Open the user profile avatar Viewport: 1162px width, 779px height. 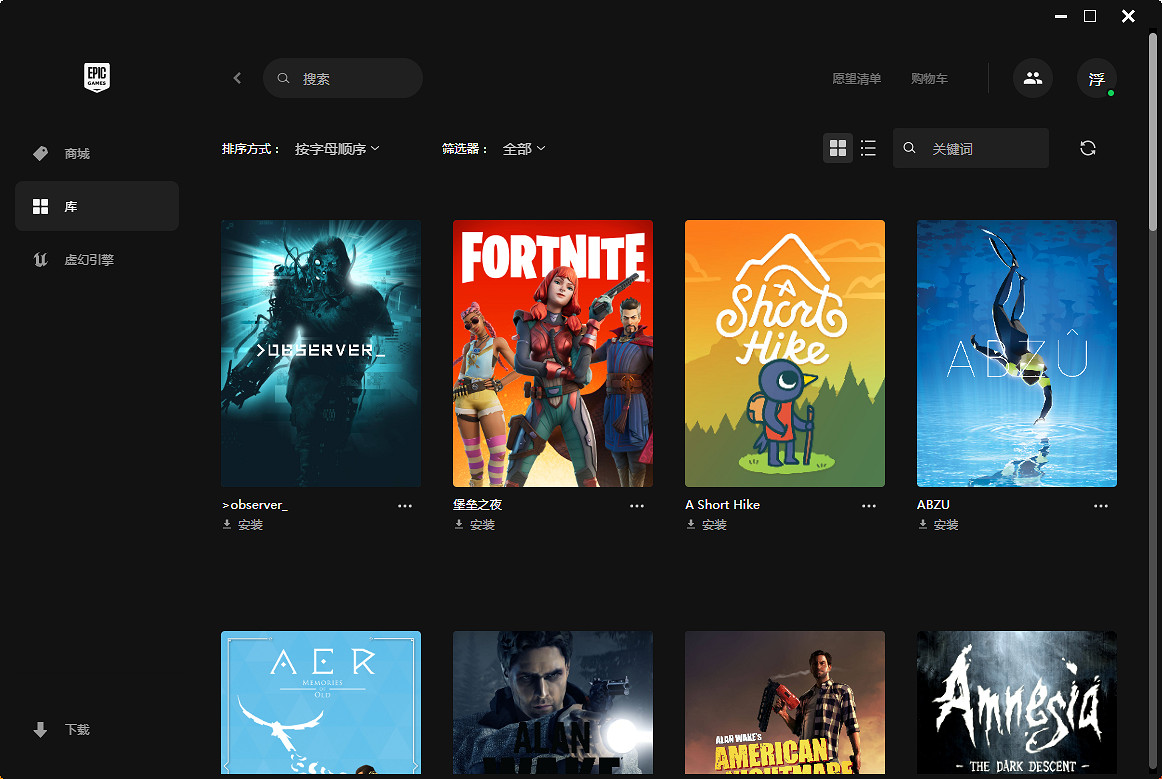pos(1096,79)
